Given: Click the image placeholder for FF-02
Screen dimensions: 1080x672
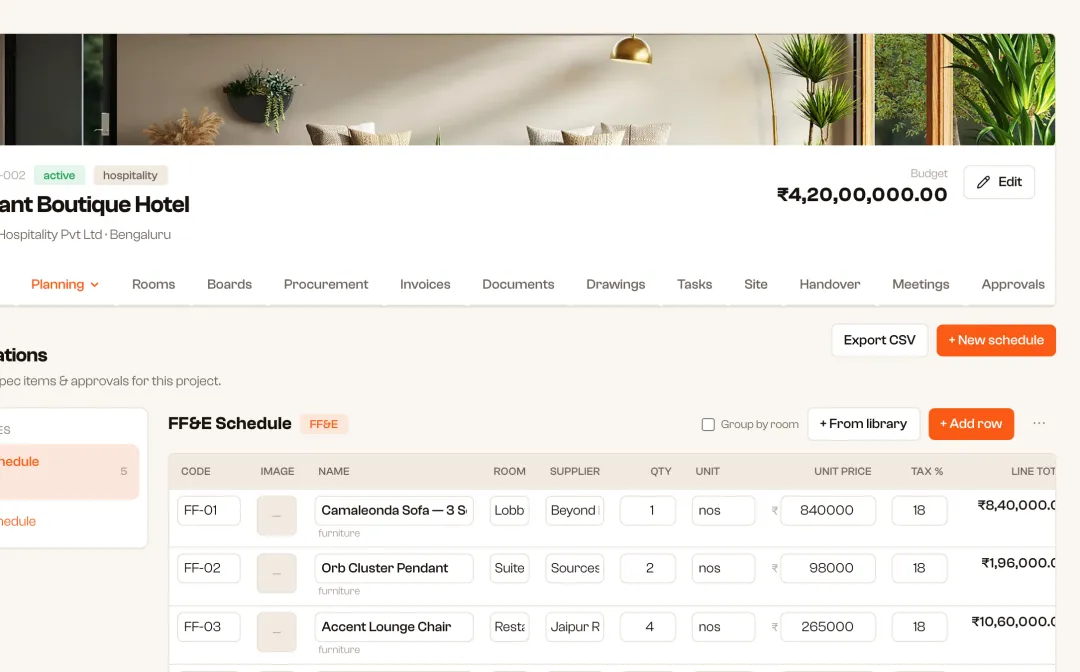Looking at the screenshot, I should click(276, 574).
